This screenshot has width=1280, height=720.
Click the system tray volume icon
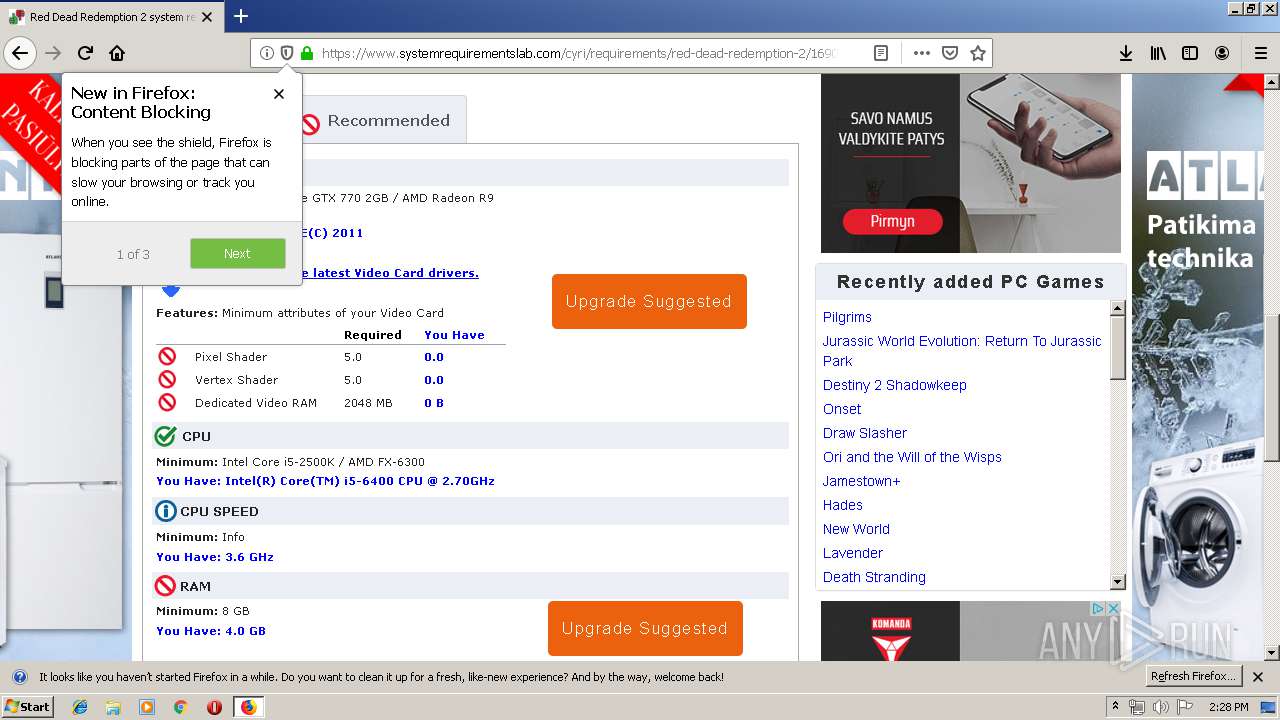[x=1160, y=707]
